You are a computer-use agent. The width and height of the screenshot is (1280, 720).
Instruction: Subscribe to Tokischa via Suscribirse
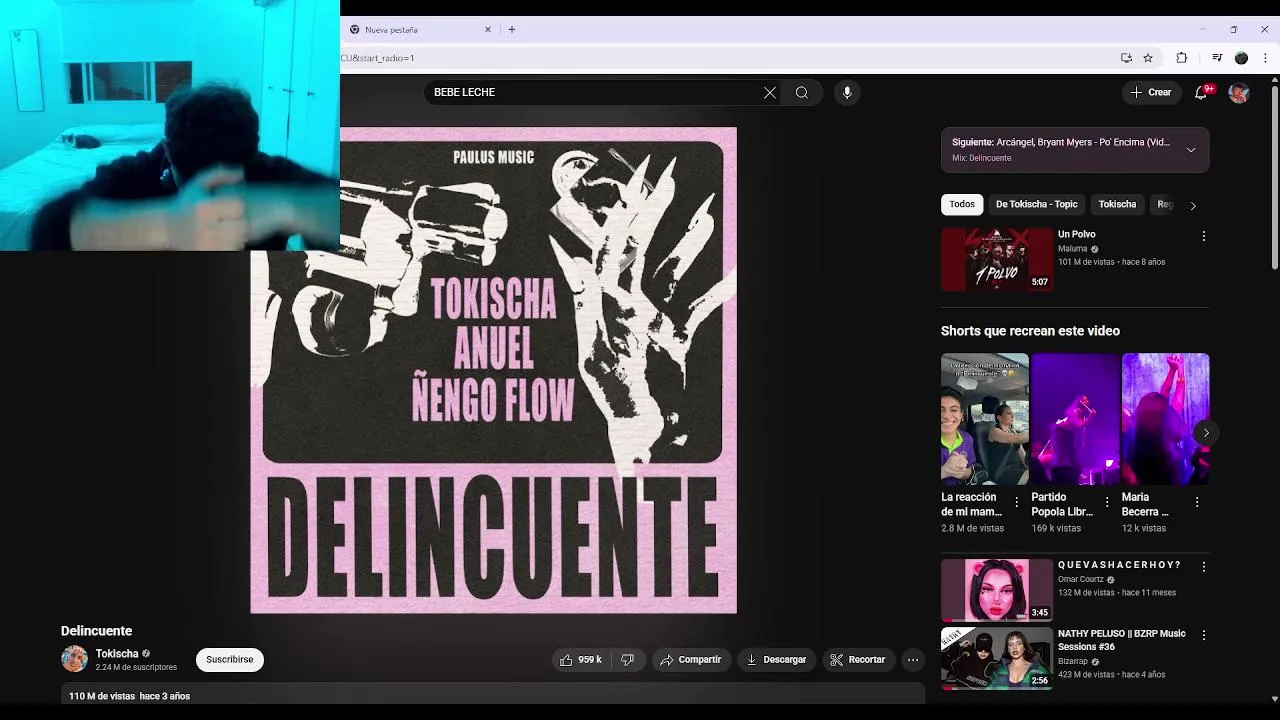[230, 660]
